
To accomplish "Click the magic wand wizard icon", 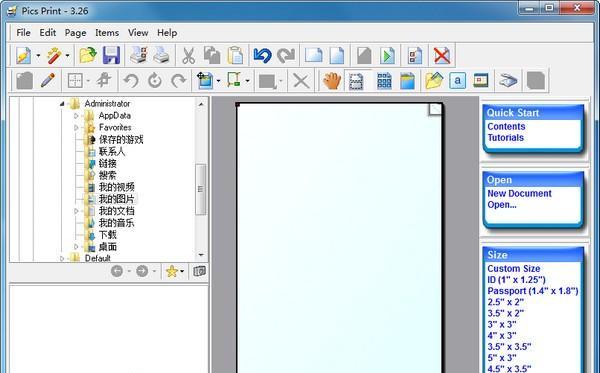I will 54,56.
